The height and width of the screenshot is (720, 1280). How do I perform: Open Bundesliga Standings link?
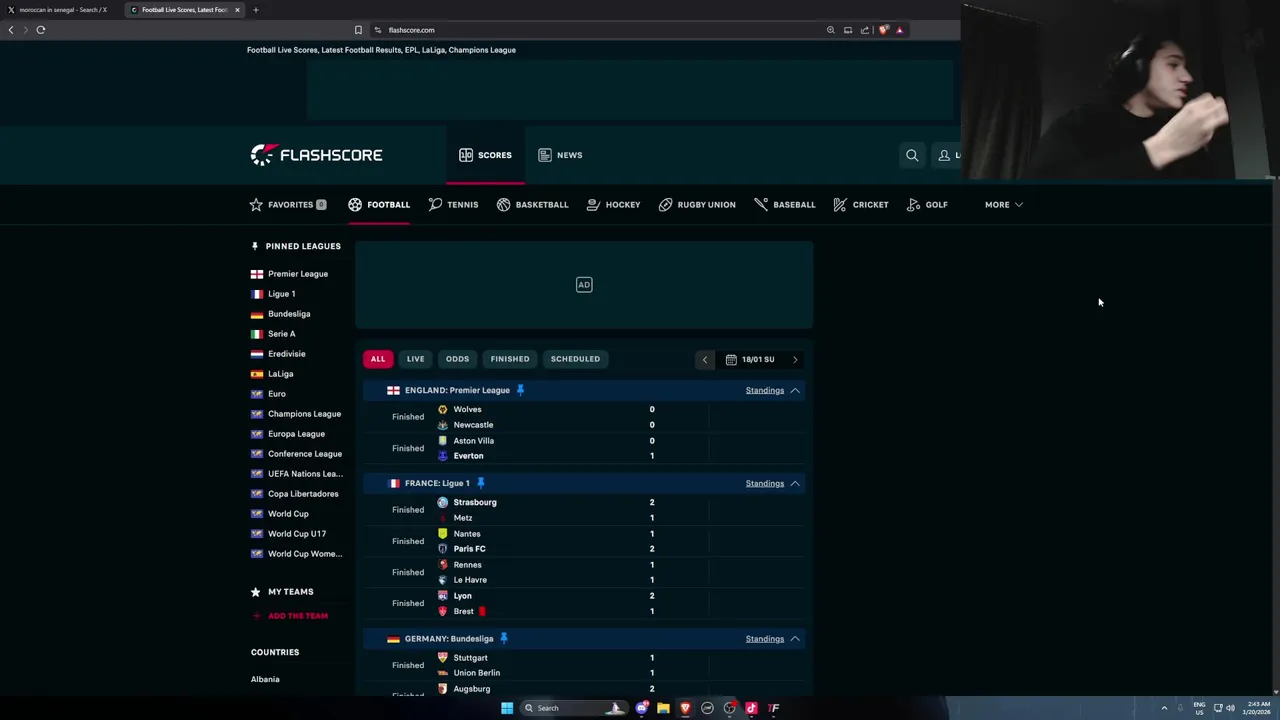click(x=765, y=638)
